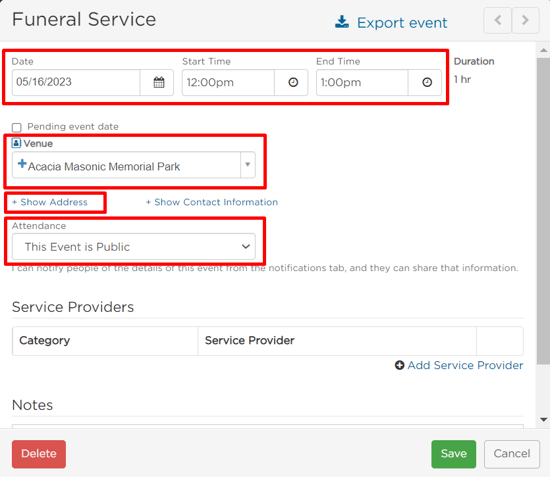This screenshot has width=550, height=477.
Task: Click the Export event download icon
Action: [342, 22]
